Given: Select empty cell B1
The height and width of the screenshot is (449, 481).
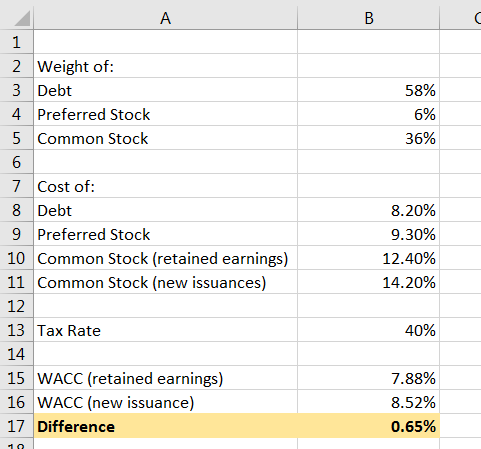Looking at the screenshot, I should 369,42.
